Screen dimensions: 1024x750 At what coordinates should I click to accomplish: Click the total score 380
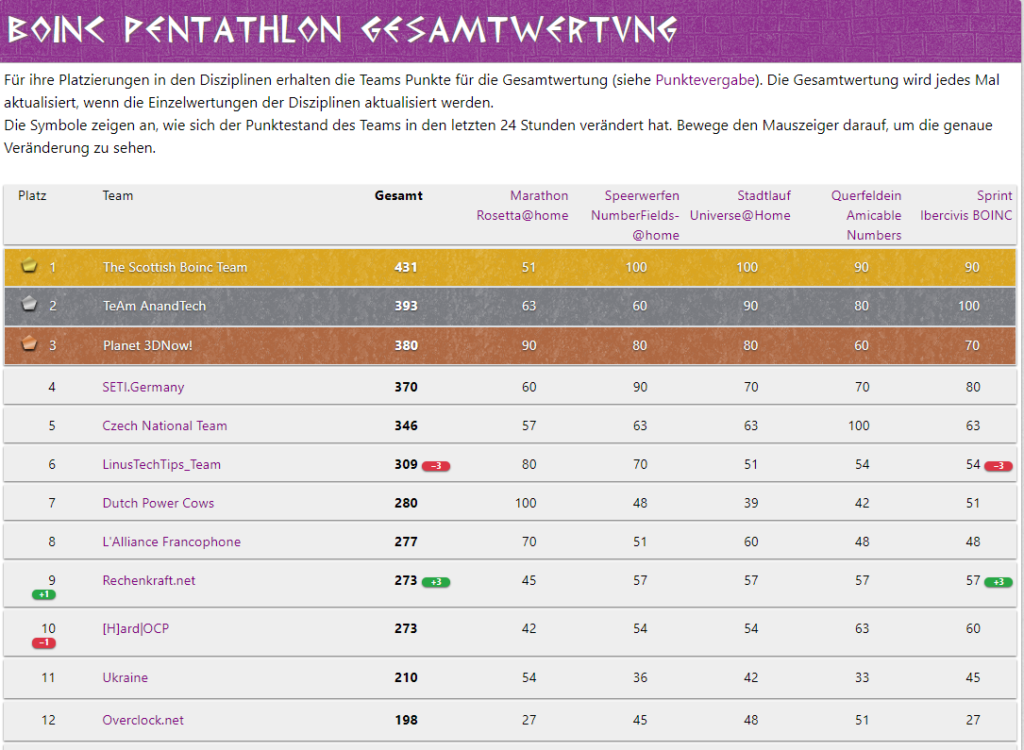pyautogui.click(x=406, y=345)
